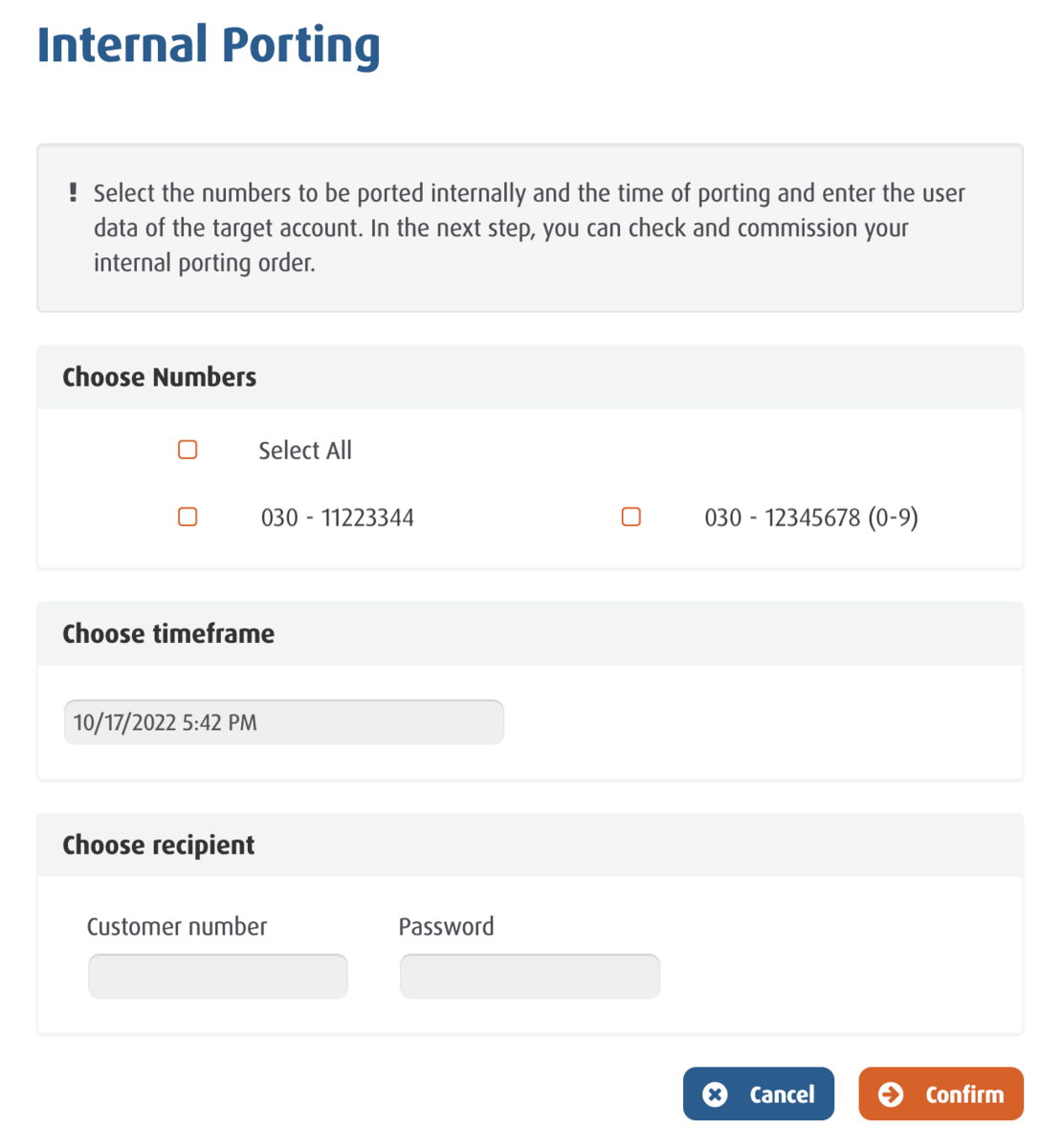Click the arrow circle icon in Confirm

[891, 1094]
